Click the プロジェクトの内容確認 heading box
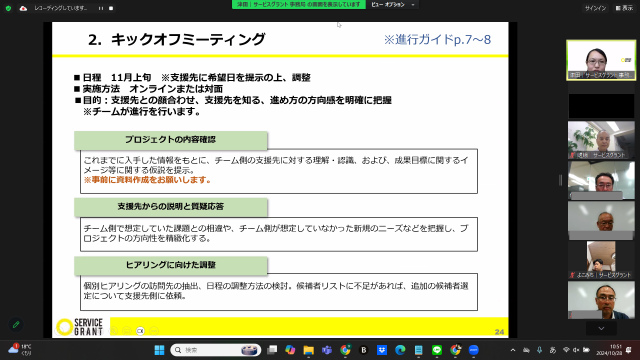Image resolution: width=640 pixels, height=360 pixels. point(171,140)
